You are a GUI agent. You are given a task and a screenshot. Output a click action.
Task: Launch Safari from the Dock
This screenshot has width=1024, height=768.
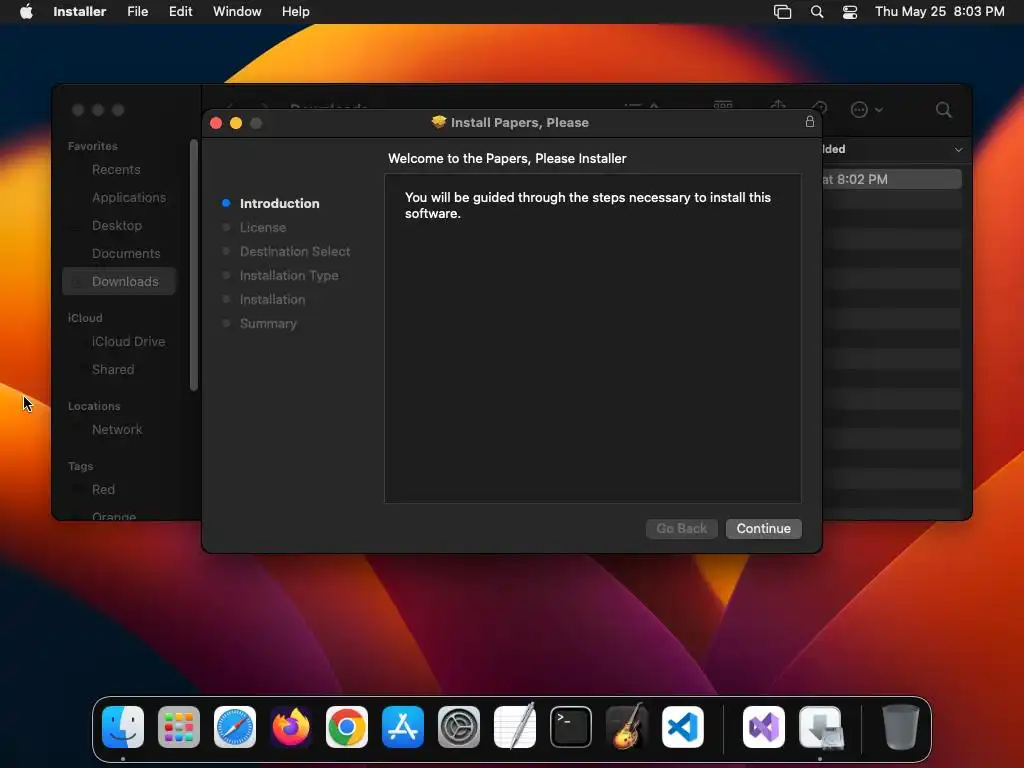(235, 726)
